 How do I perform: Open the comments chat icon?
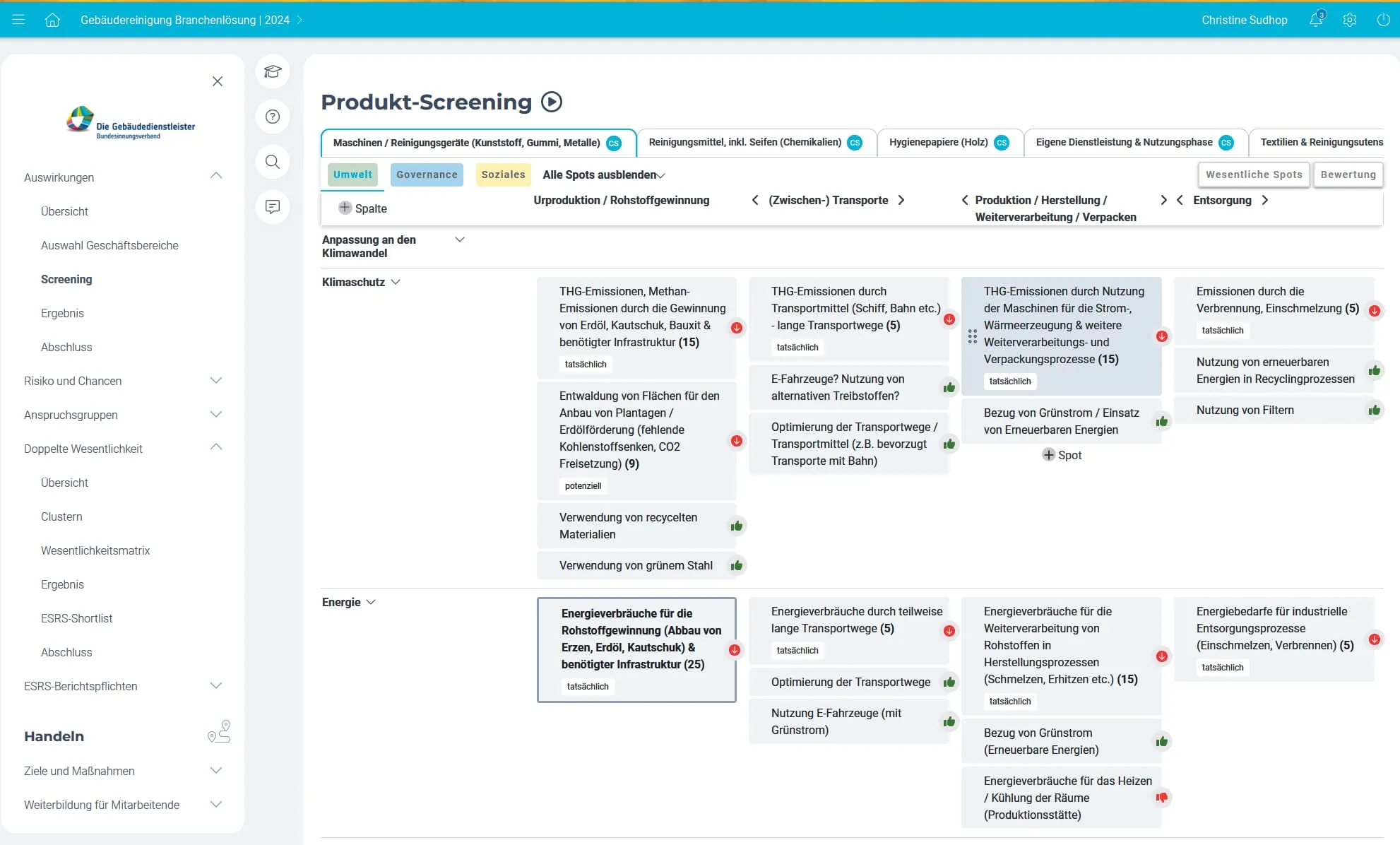(x=273, y=207)
